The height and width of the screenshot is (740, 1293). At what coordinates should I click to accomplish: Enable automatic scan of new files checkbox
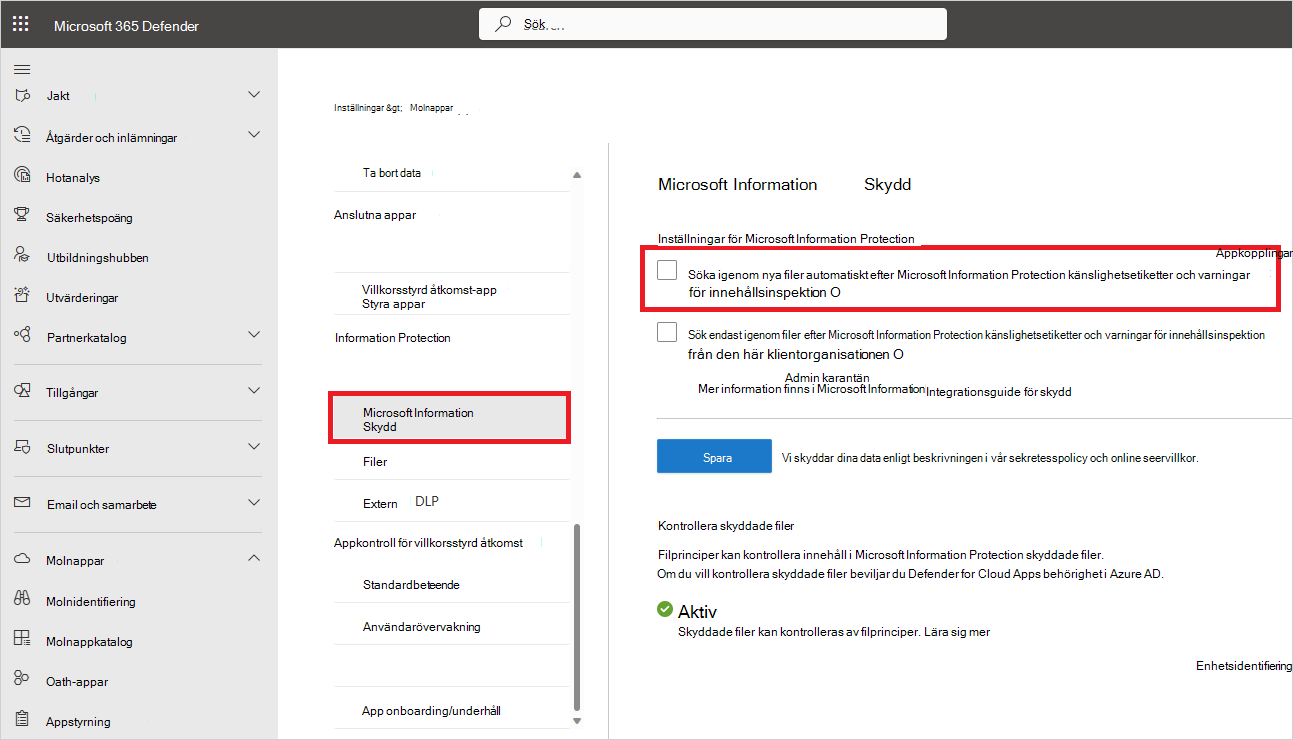click(667, 270)
